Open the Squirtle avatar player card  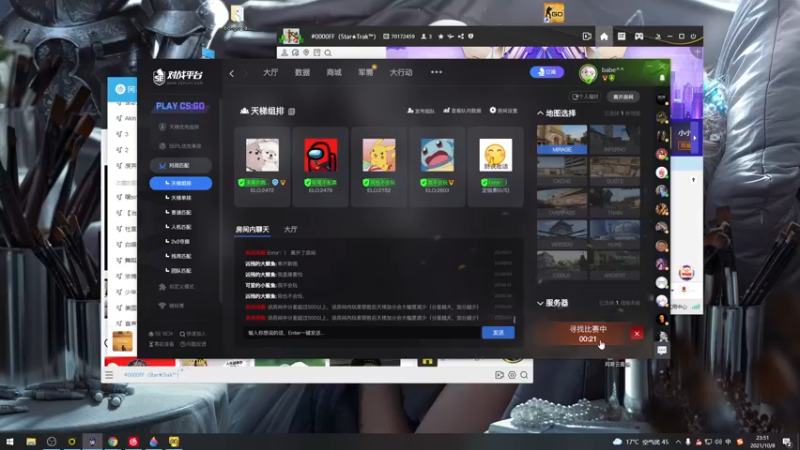click(437, 166)
